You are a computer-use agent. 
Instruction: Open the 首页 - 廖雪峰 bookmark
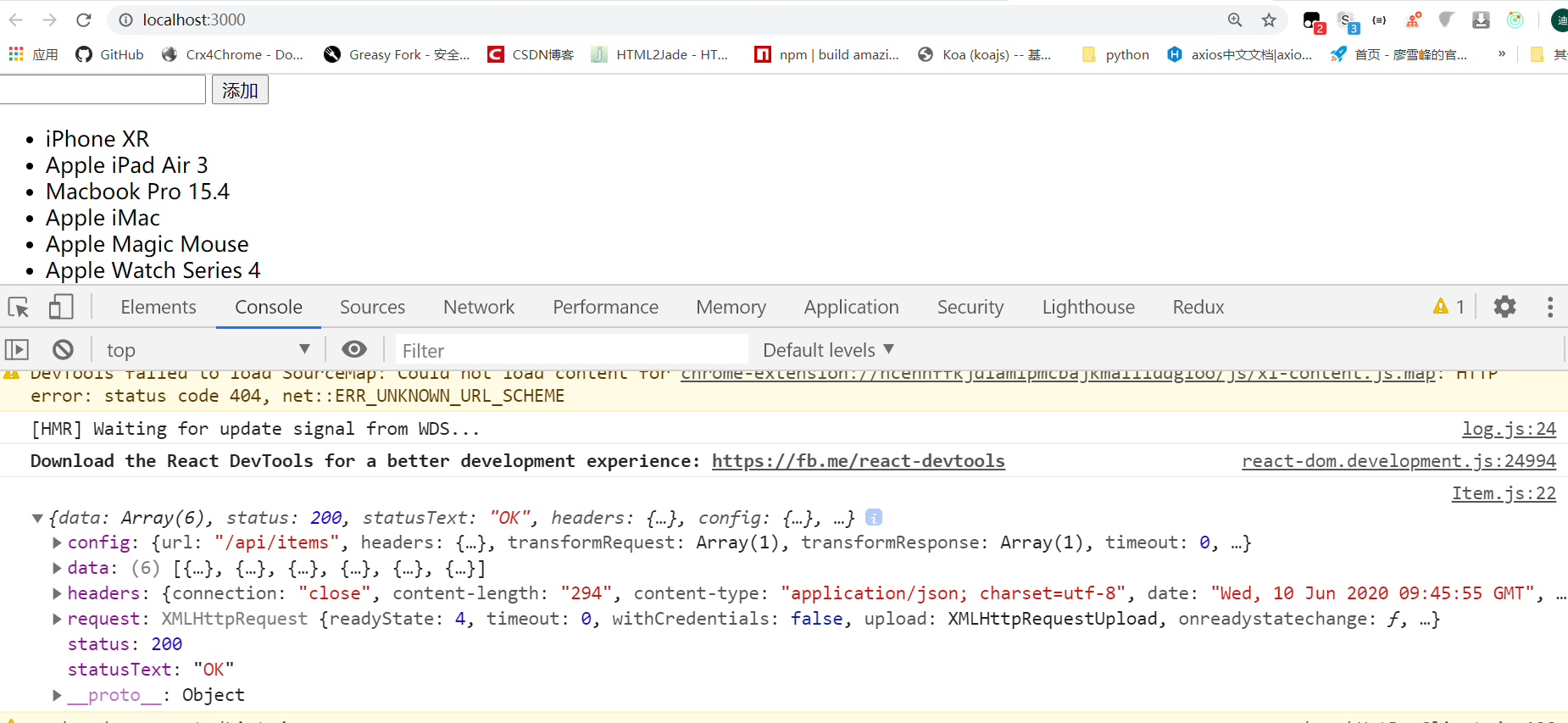click(1398, 54)
